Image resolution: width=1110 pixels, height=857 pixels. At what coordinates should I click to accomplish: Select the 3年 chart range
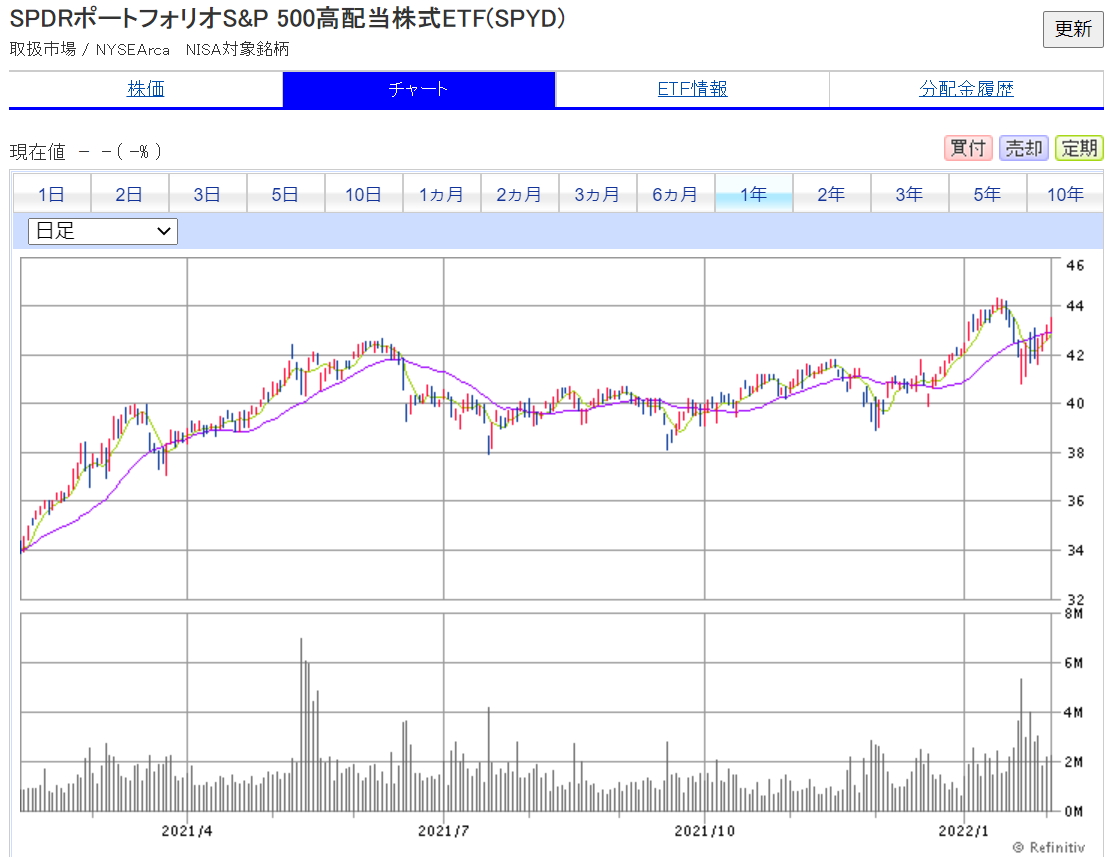click(x=909, y=194)
